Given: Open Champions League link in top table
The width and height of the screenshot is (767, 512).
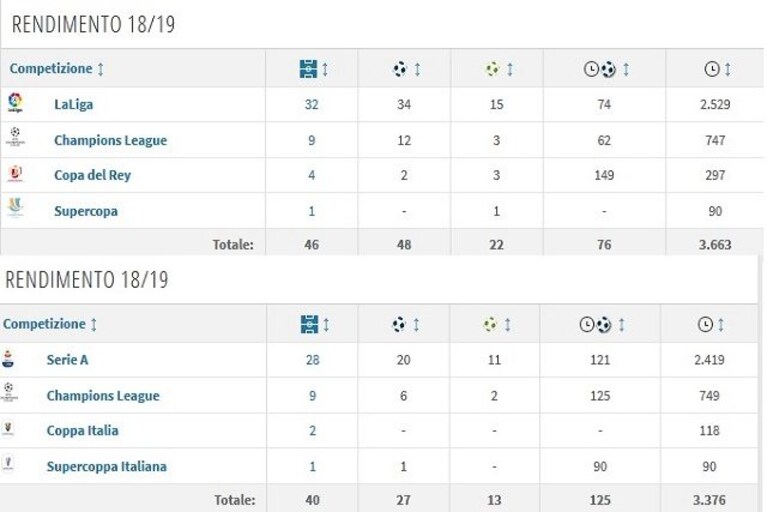Looking at the screenshot, I should 111,140.
